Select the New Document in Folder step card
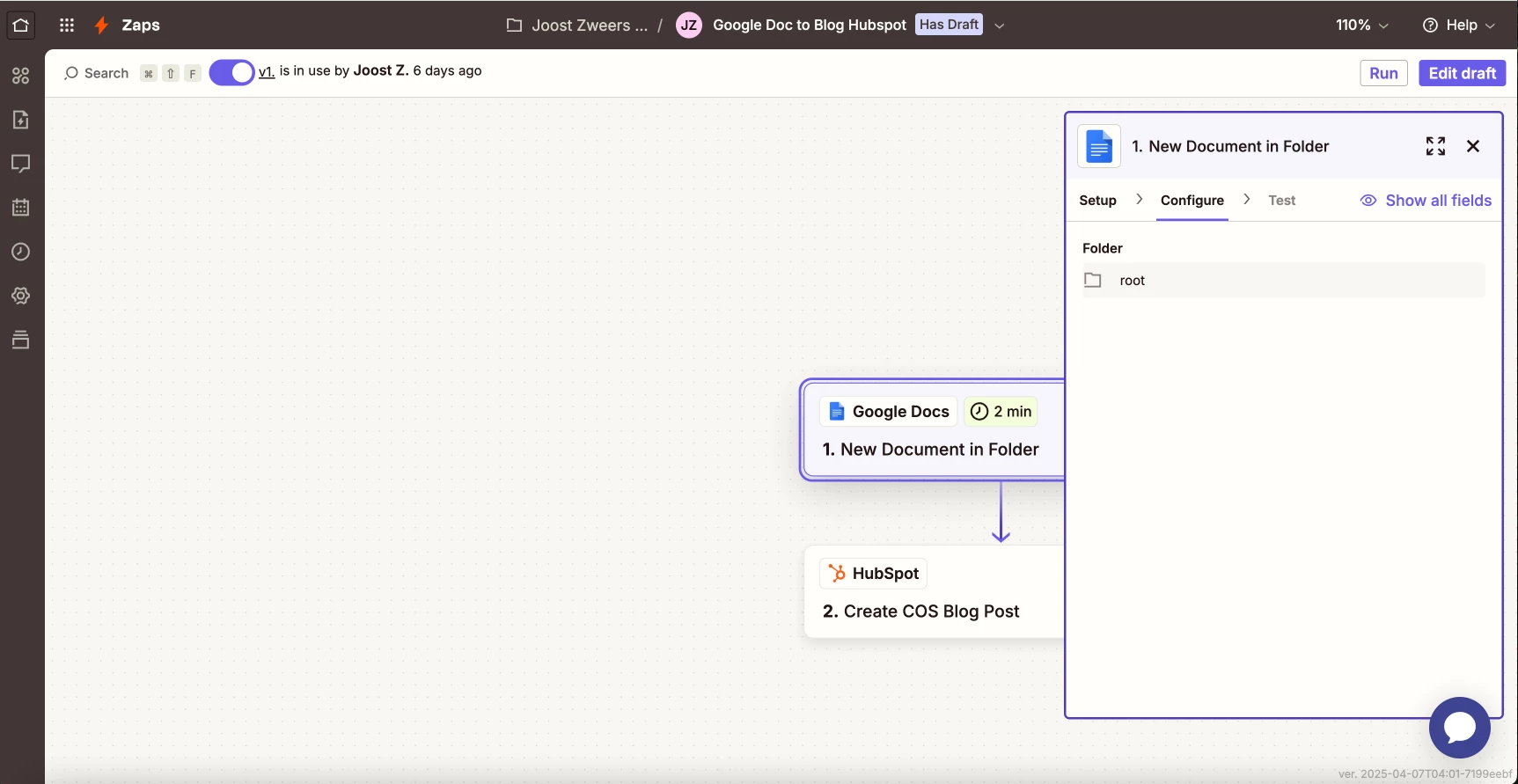The image size is (1518, 784). (933, 430)
